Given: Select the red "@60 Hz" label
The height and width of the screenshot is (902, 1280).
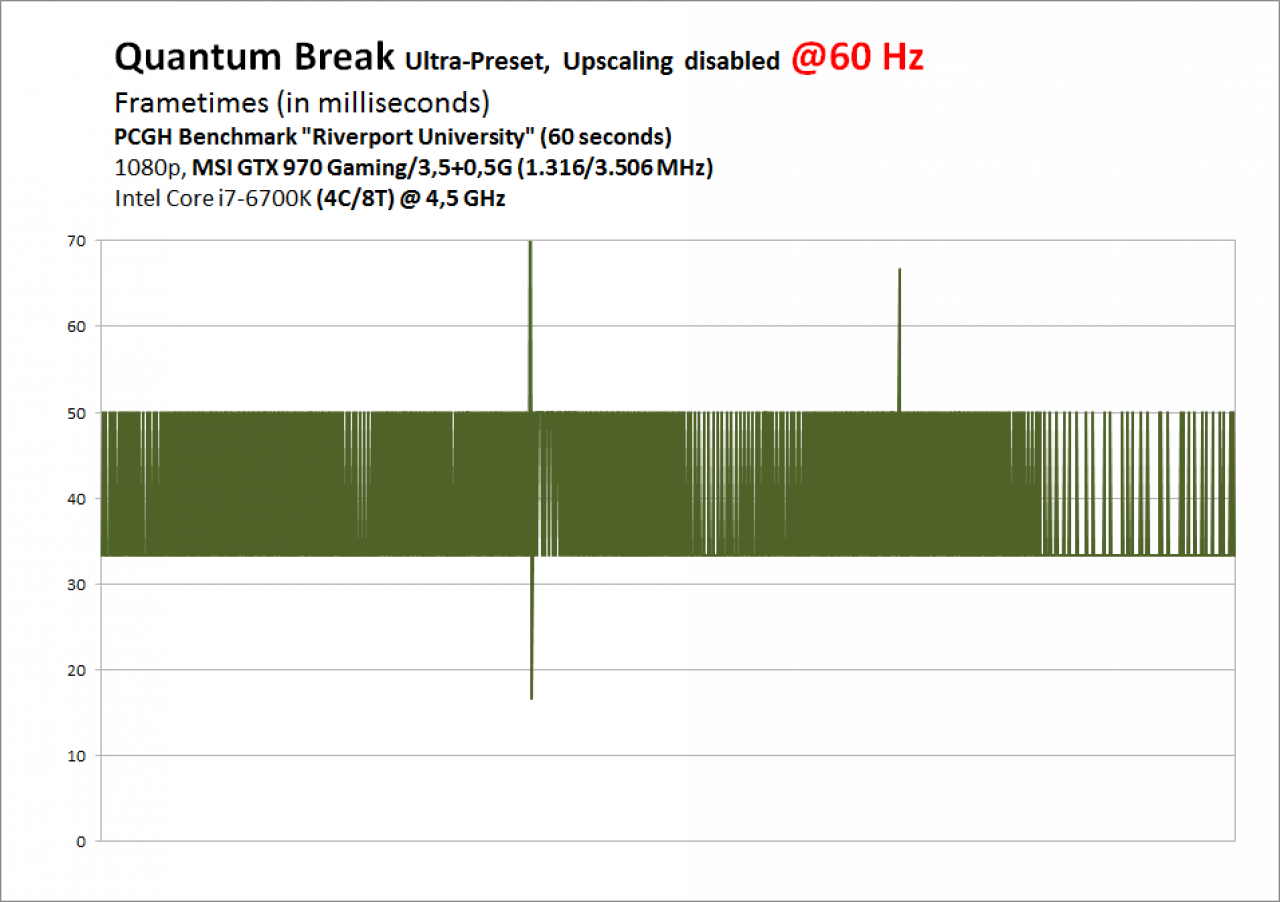Looking at the screenshot, I should pos(857,58).
